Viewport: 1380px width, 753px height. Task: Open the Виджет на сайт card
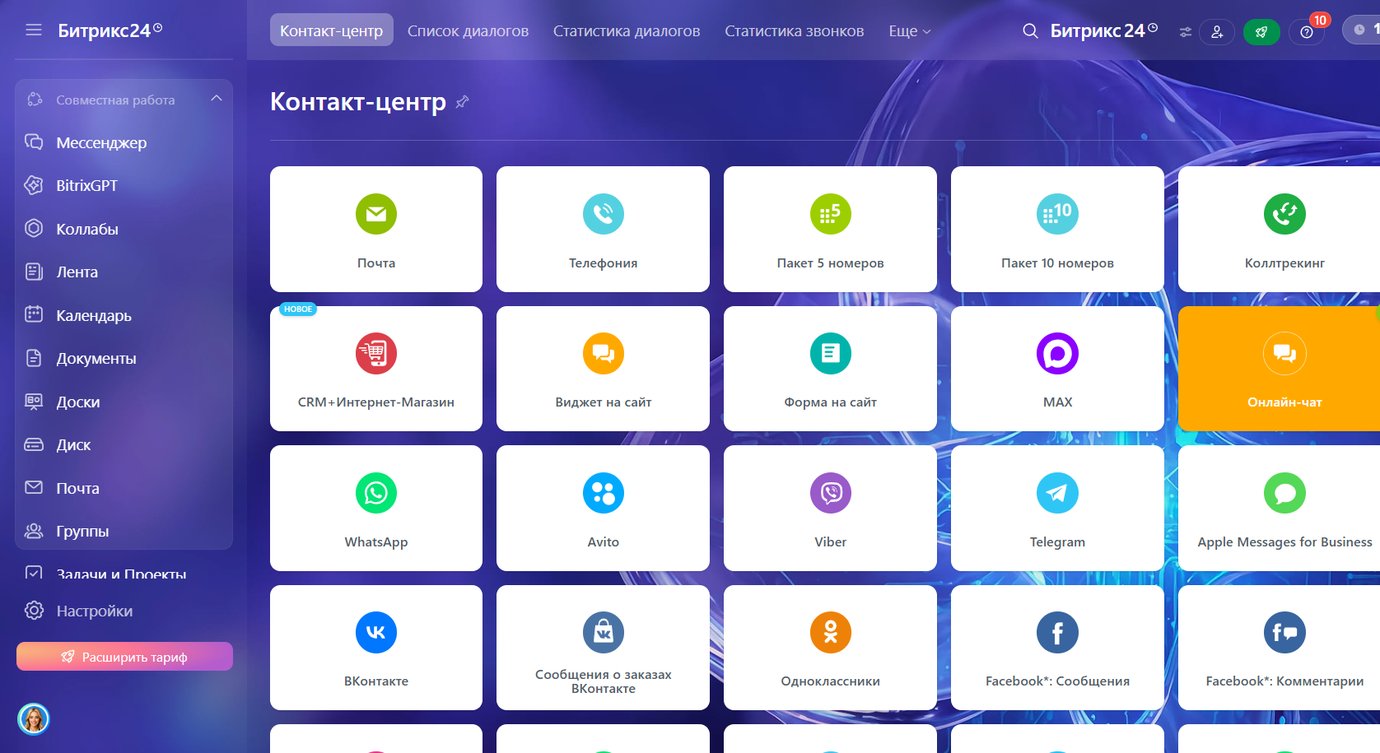[x=603, y=369]
